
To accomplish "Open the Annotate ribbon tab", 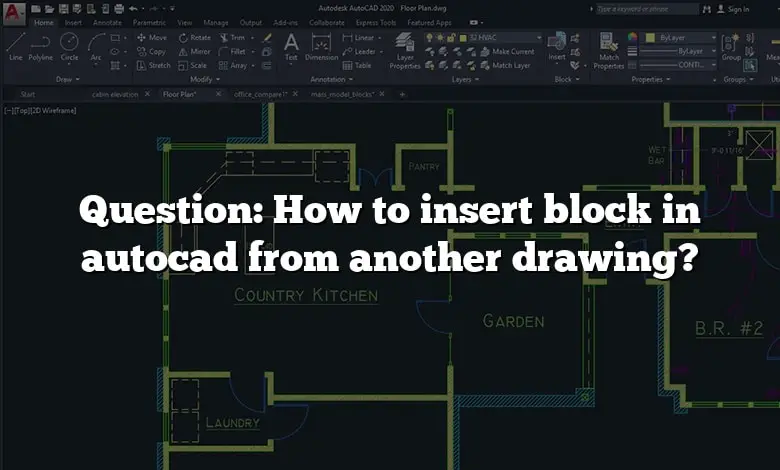I will pyautogui.click(x=107, y=23).
